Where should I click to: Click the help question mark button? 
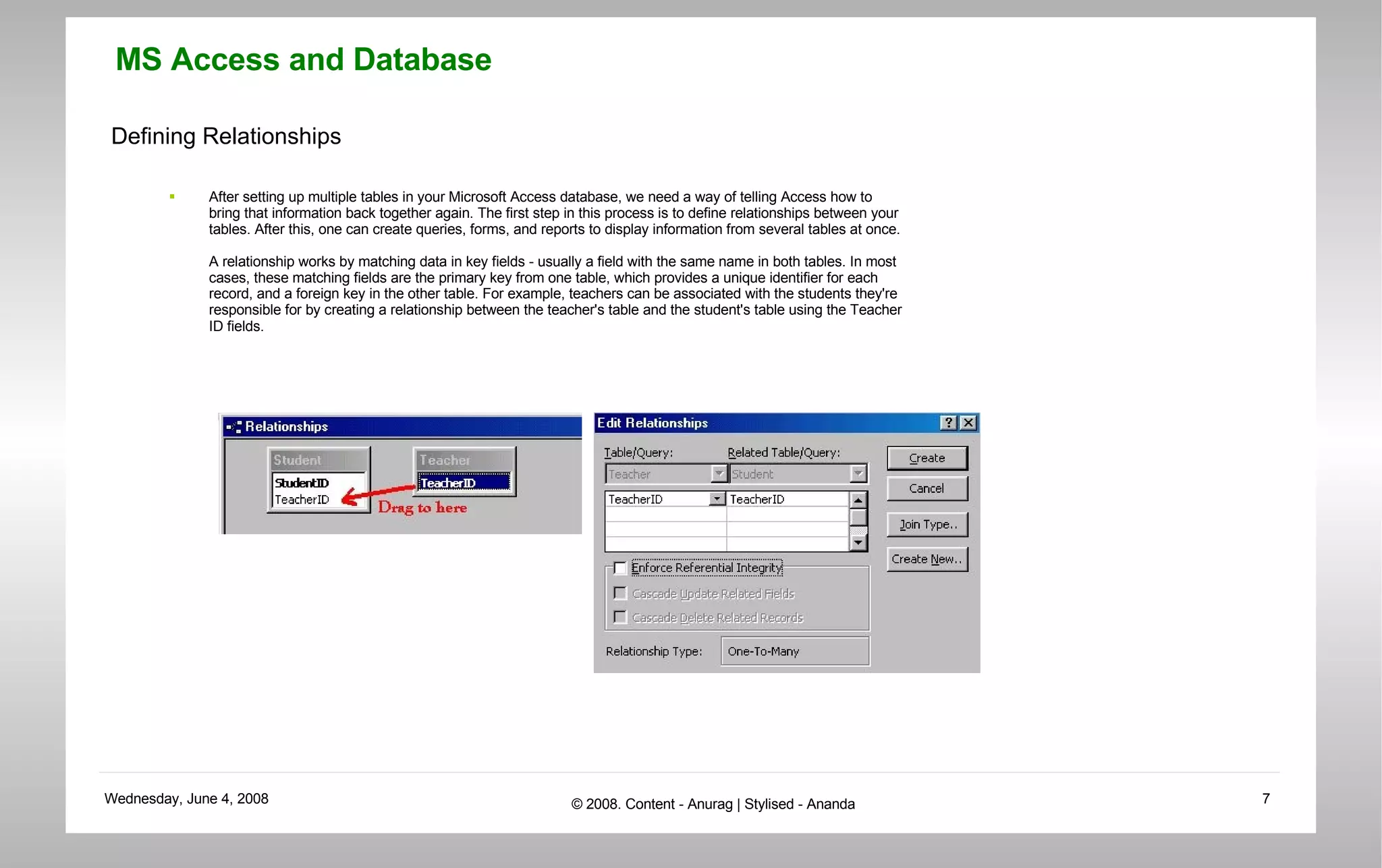949,423
